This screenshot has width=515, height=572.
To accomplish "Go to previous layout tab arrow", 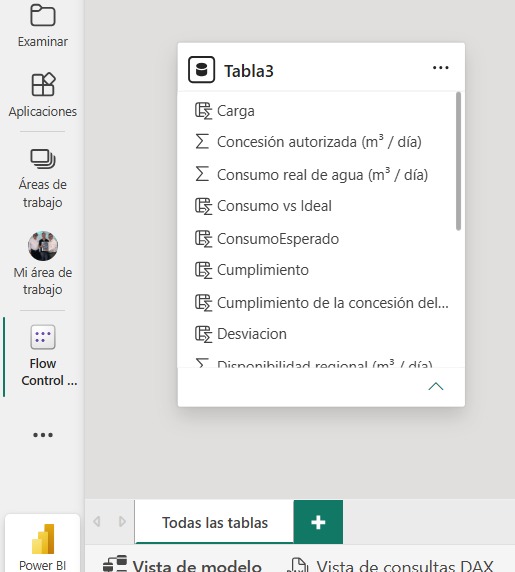I will (97, 521).
